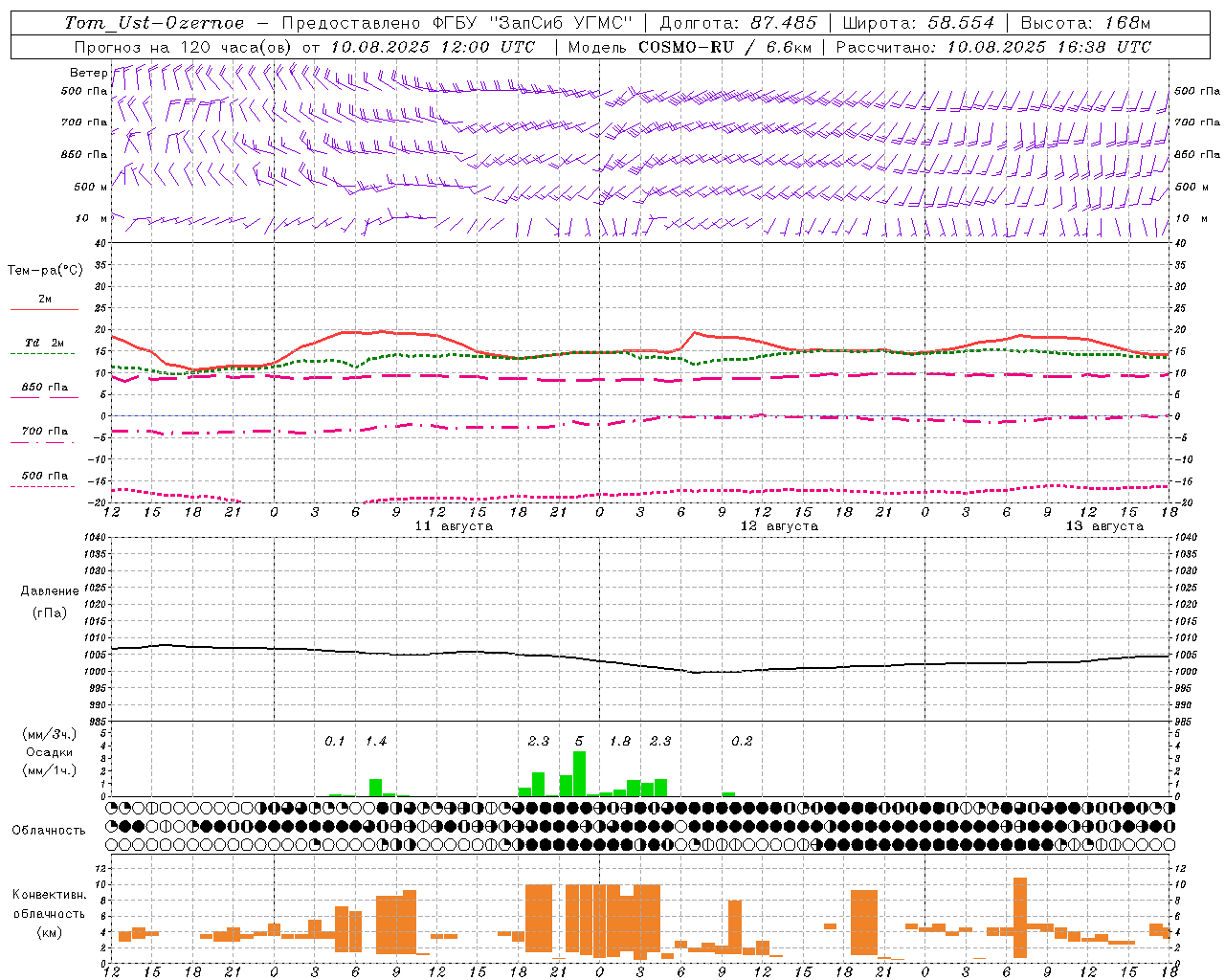
Task: Select the 850 гПа temperature legend entry
Action: pos(45,388)
